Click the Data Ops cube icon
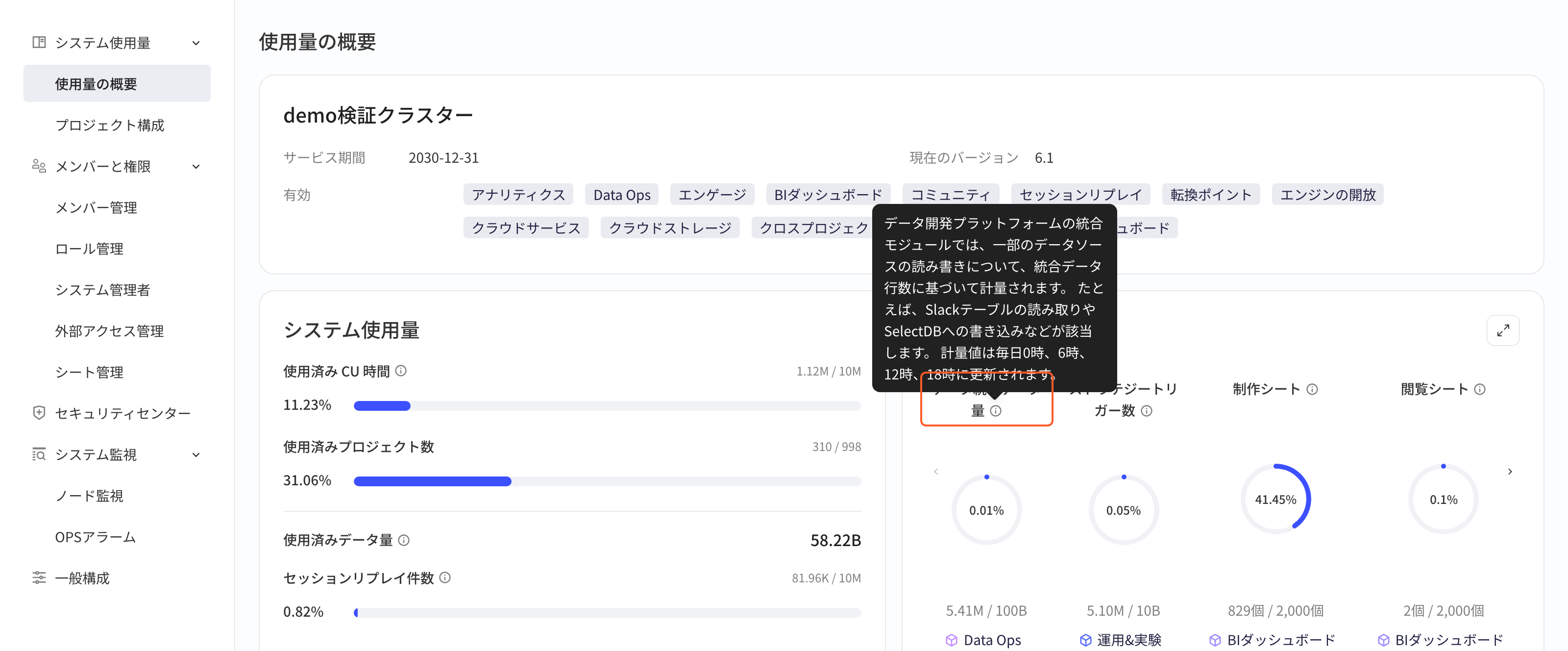The height and width of the screenshot is (651, 1568). coord(952,640)
